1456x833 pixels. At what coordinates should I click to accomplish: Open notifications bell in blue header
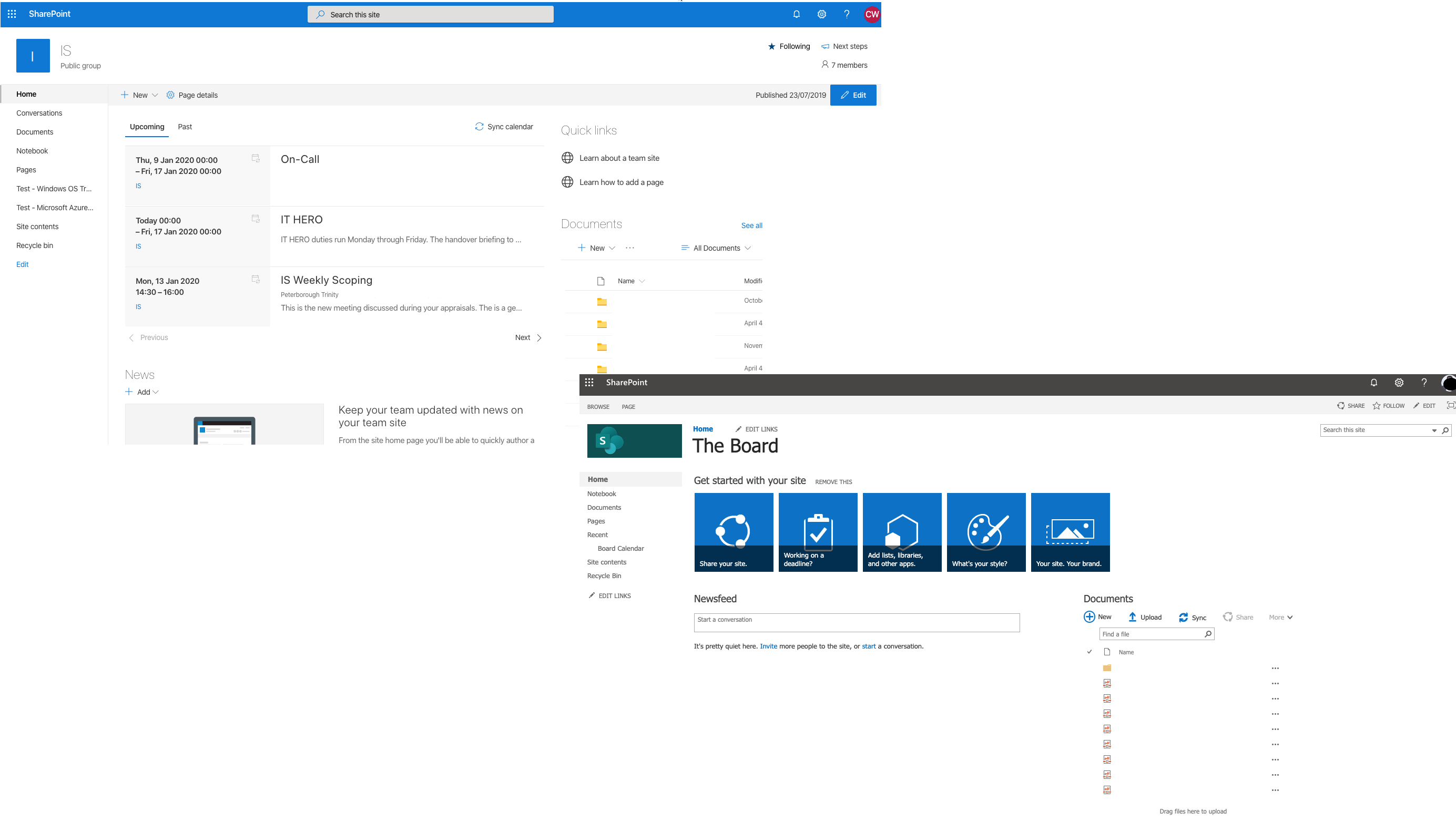[796, 14]
